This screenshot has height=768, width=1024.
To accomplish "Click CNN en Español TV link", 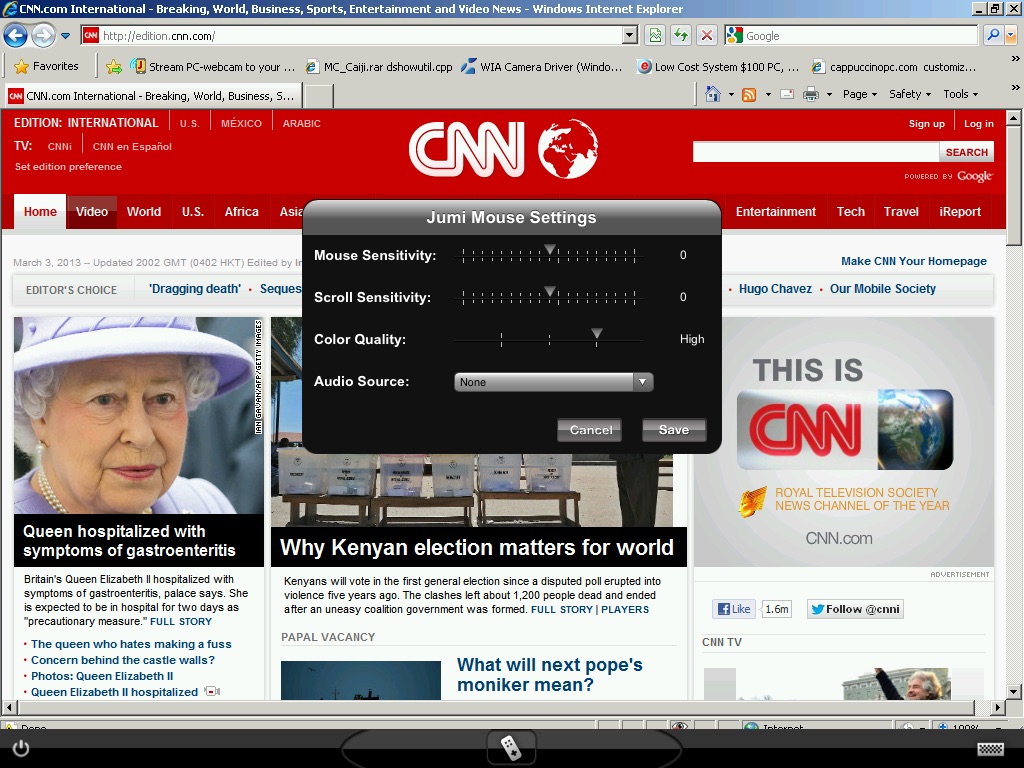I will point(132,146).
